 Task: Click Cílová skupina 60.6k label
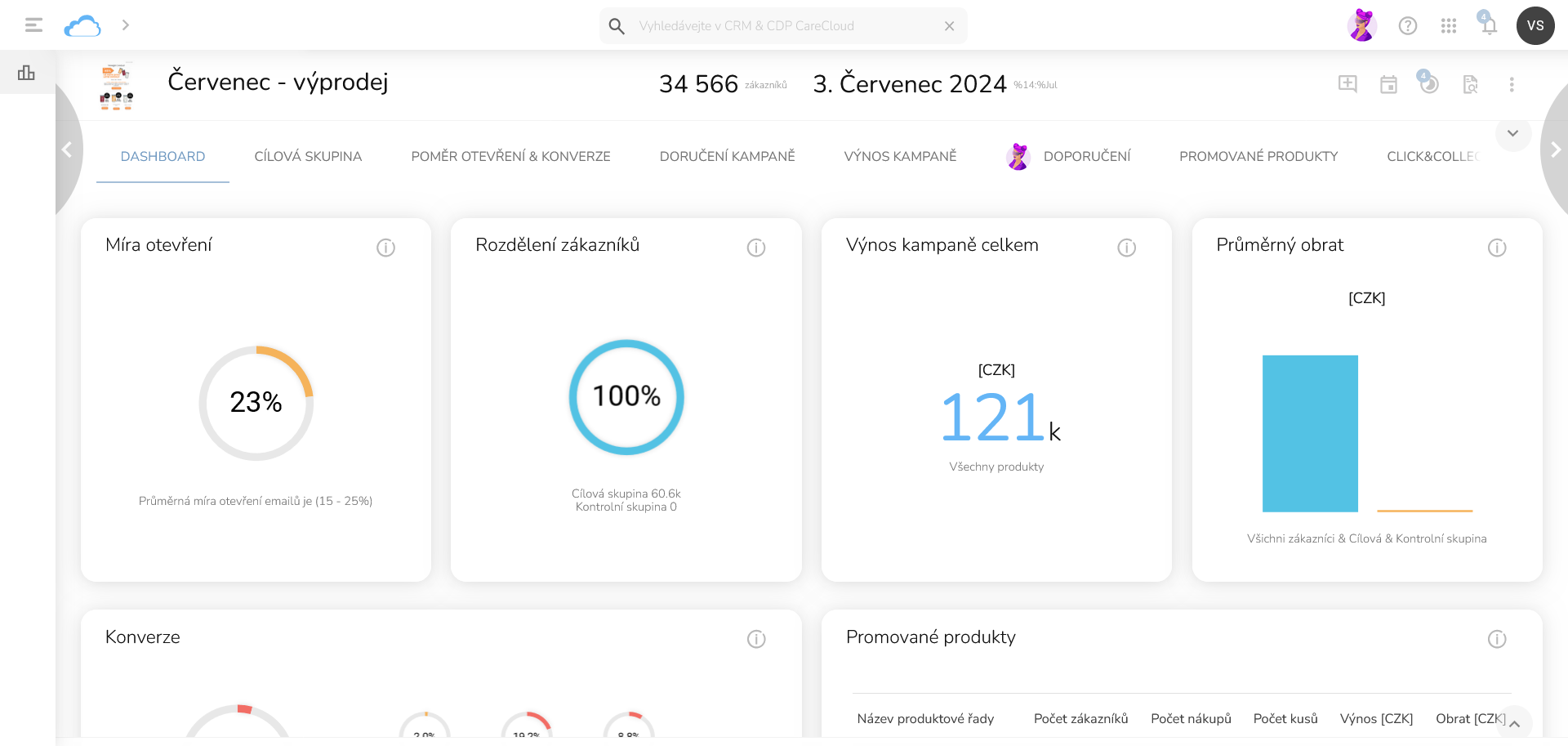point(626,494)
